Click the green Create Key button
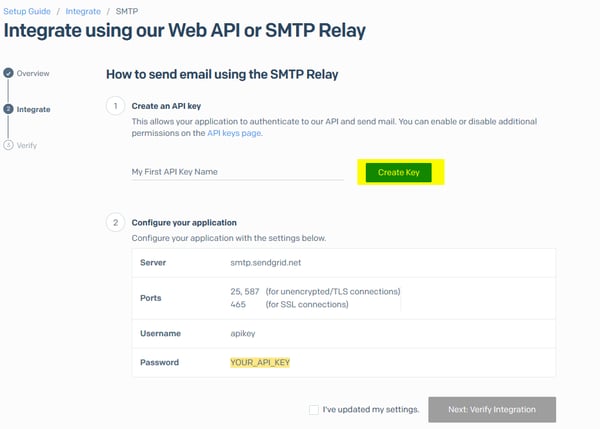 point(399,172)
